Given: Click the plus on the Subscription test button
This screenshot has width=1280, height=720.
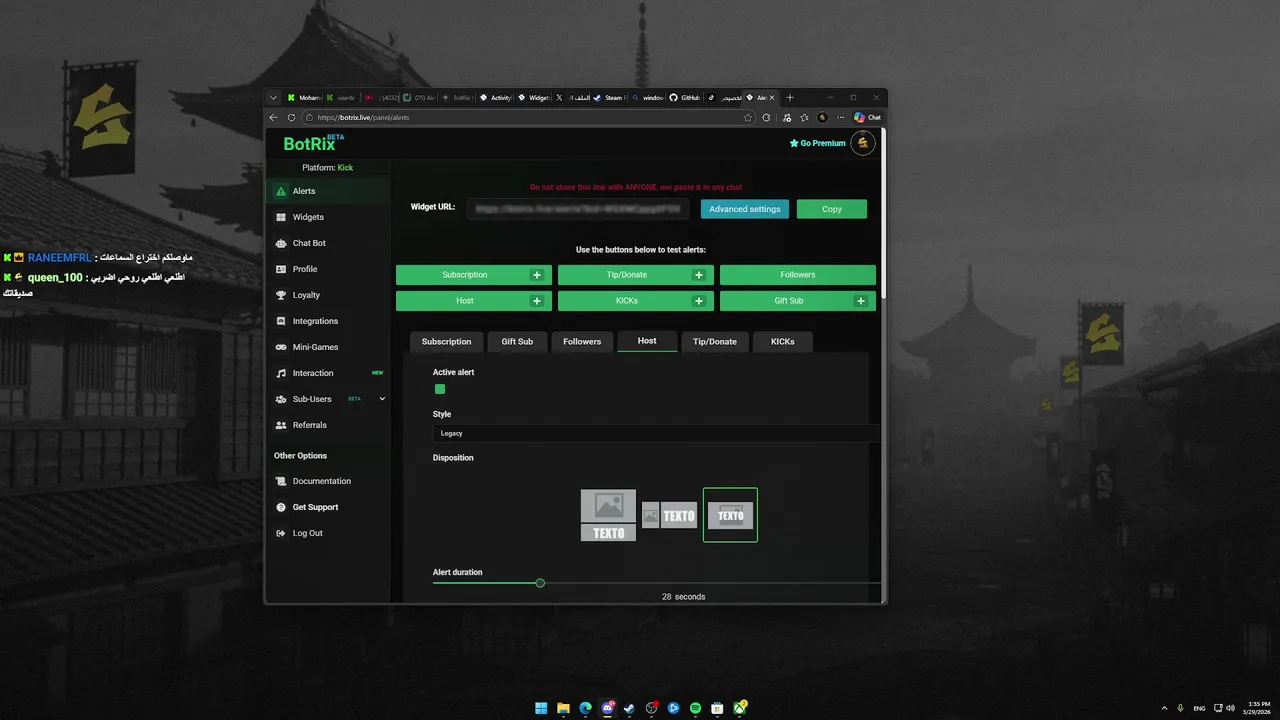Looking at the screenshot, I should (x=537, y=275).
